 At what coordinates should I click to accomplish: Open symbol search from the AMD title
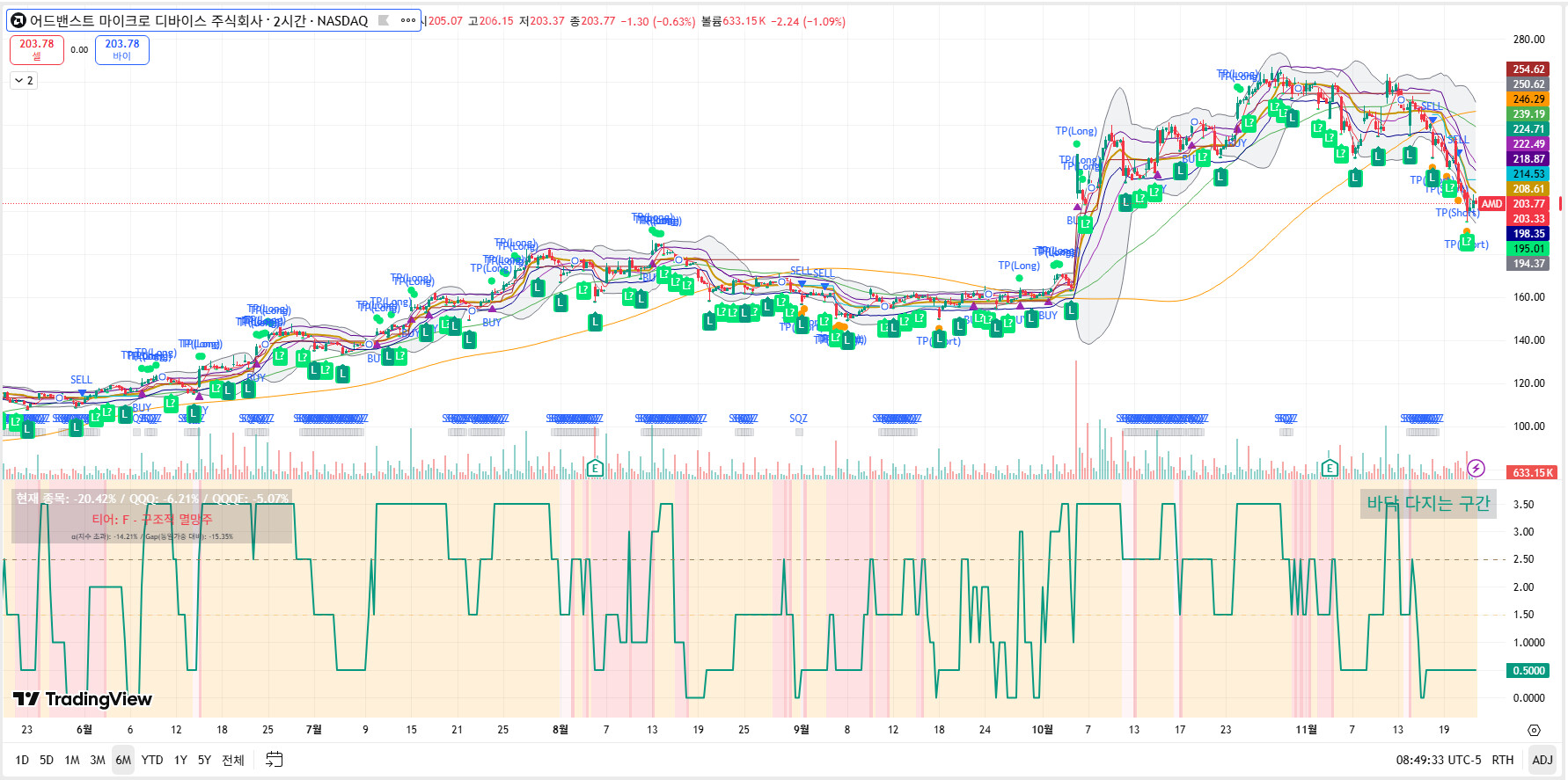(198, 20)
